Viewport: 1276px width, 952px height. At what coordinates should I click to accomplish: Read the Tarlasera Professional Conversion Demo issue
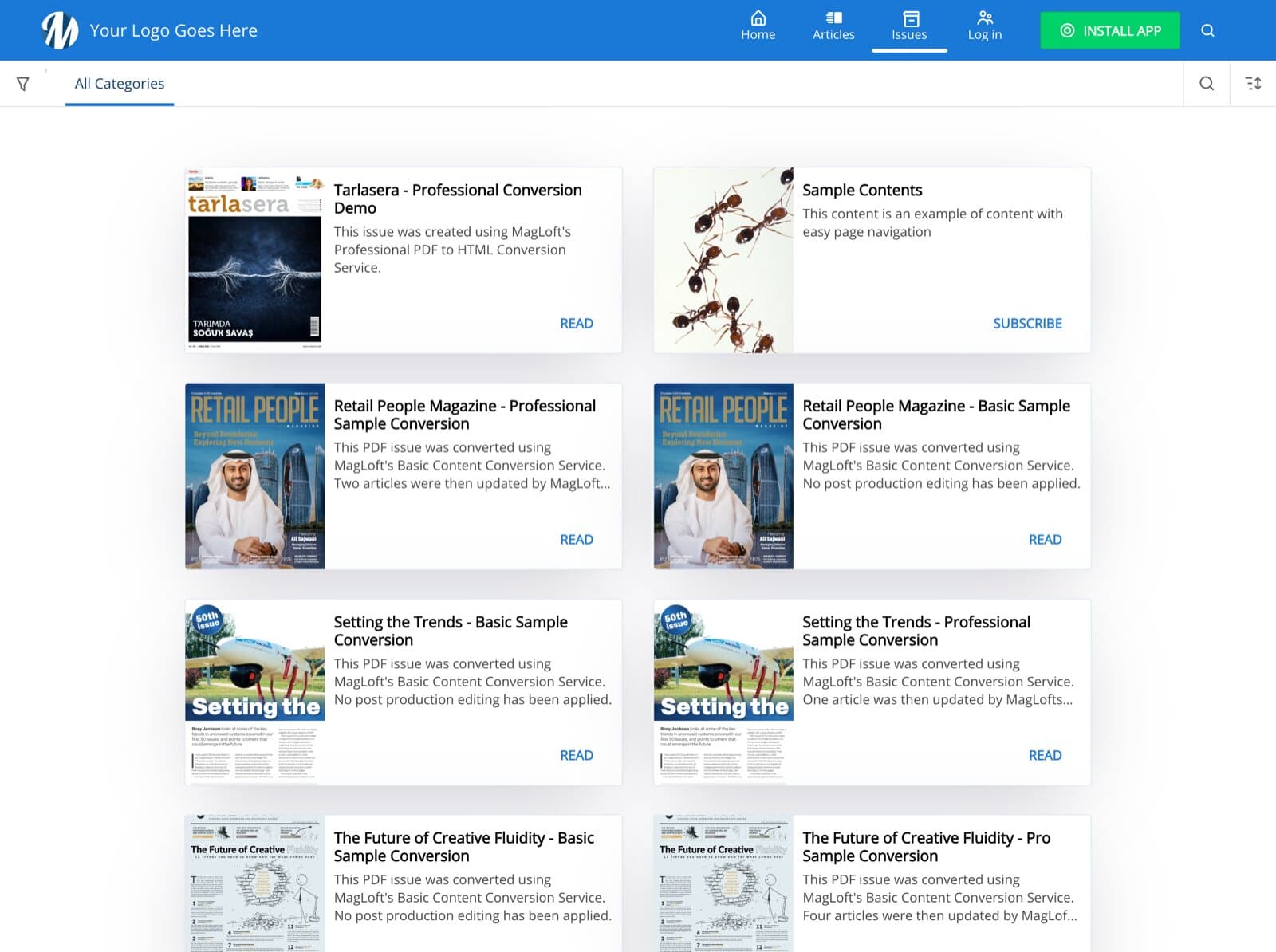(x=577, y=324)
